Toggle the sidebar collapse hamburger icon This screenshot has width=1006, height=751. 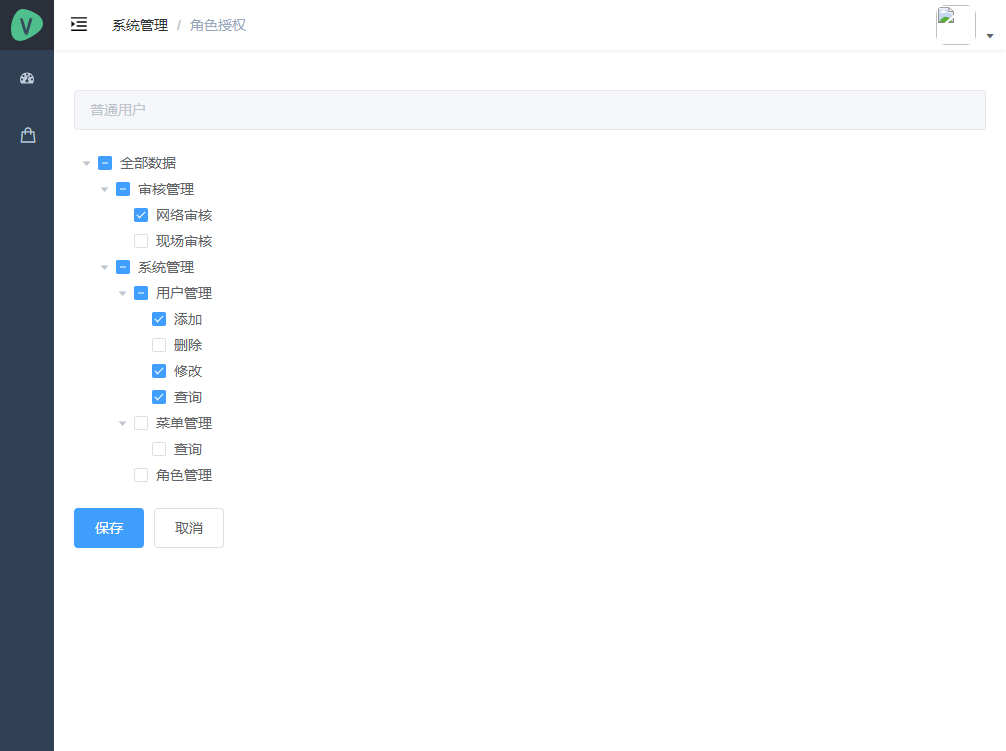(x=79, y=24)
